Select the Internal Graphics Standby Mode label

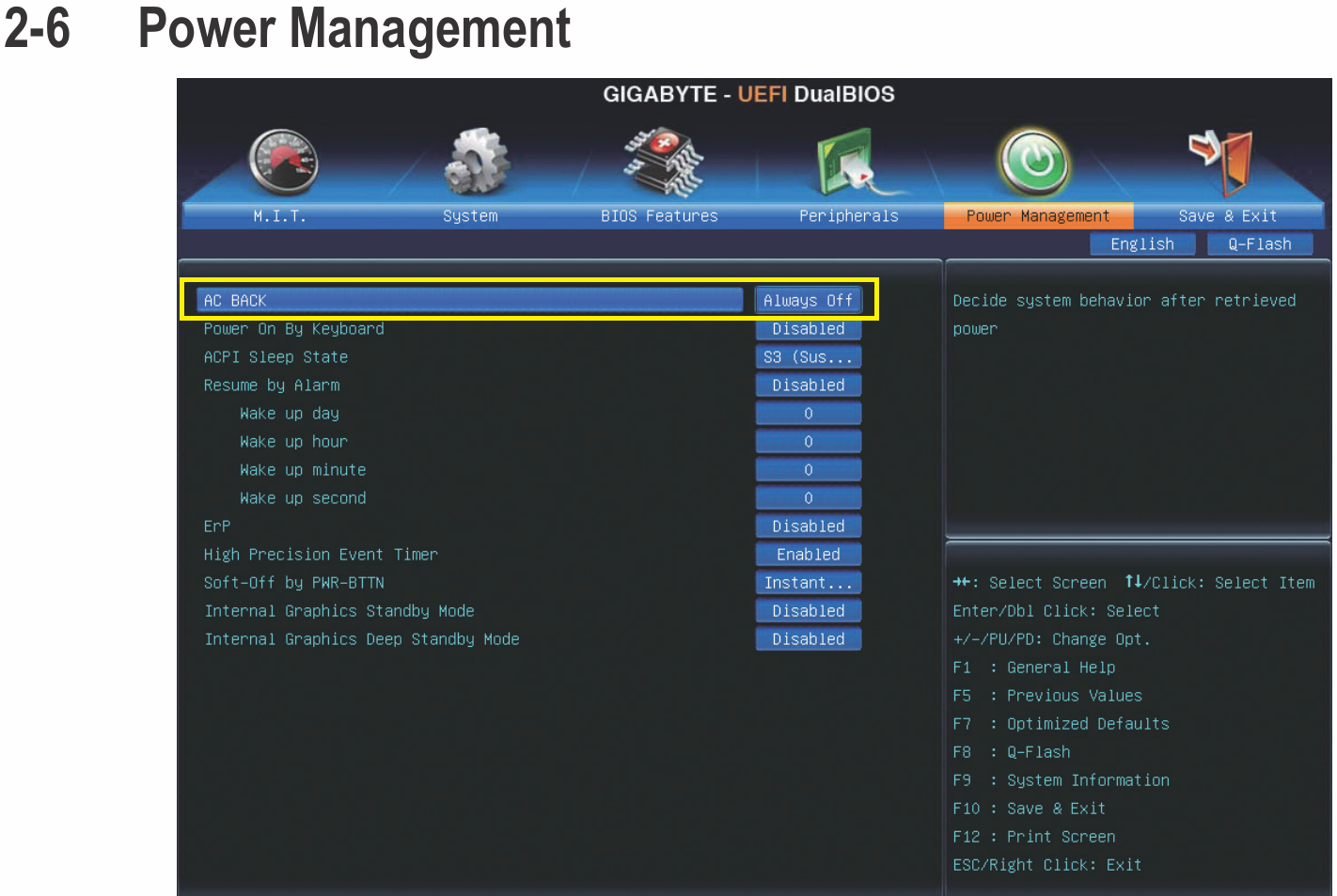(339, 611)
